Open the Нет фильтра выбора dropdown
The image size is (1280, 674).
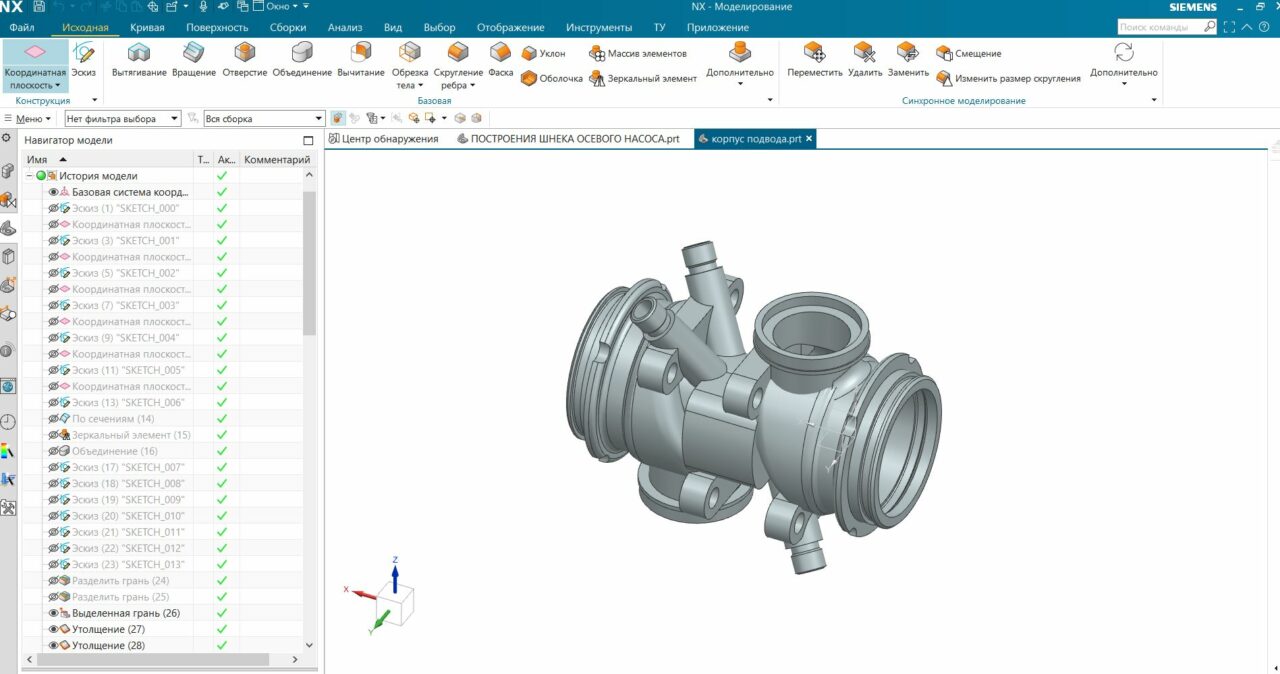[x=174, y=119]
